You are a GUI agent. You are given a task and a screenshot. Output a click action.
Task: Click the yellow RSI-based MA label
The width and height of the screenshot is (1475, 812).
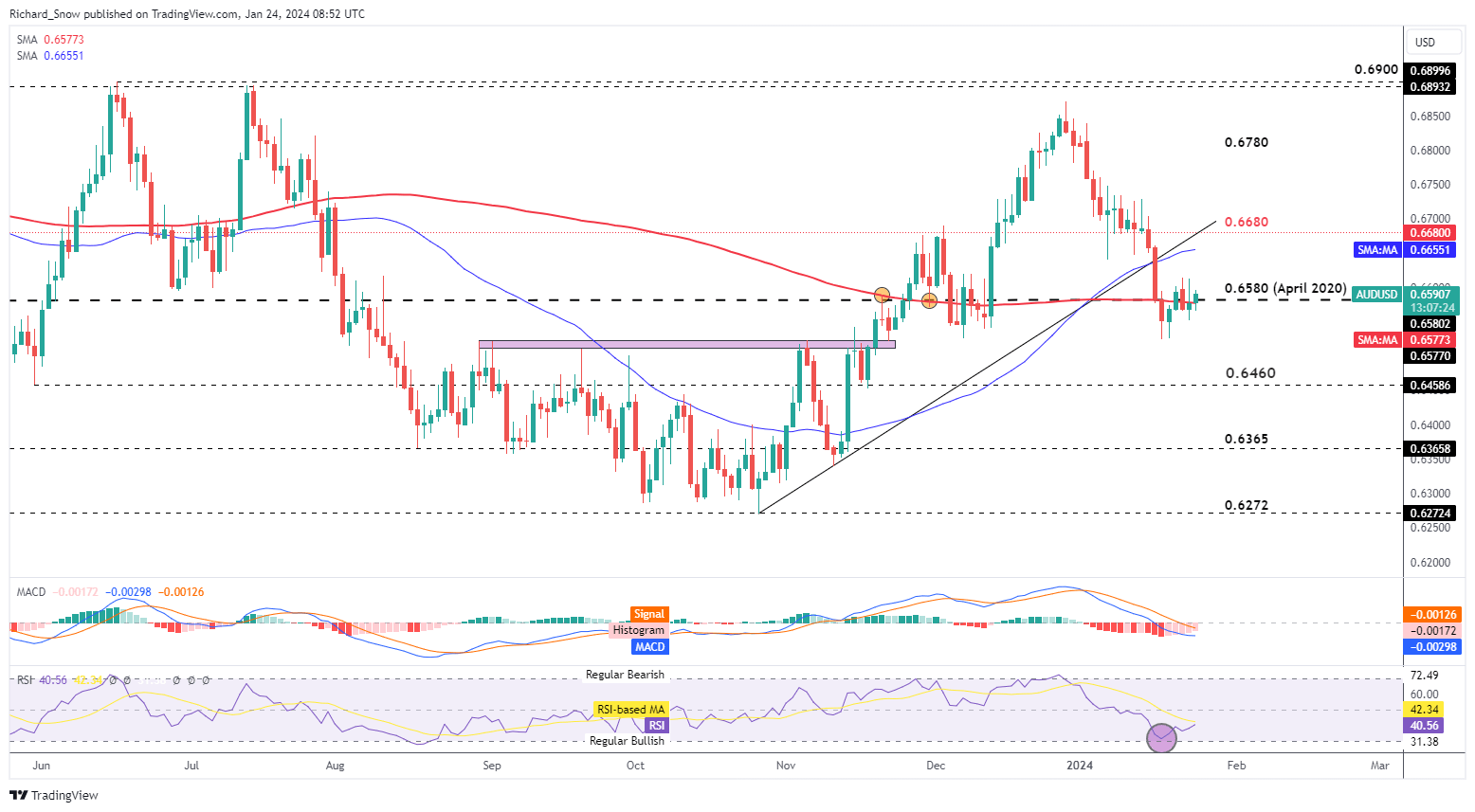(631, 709)
